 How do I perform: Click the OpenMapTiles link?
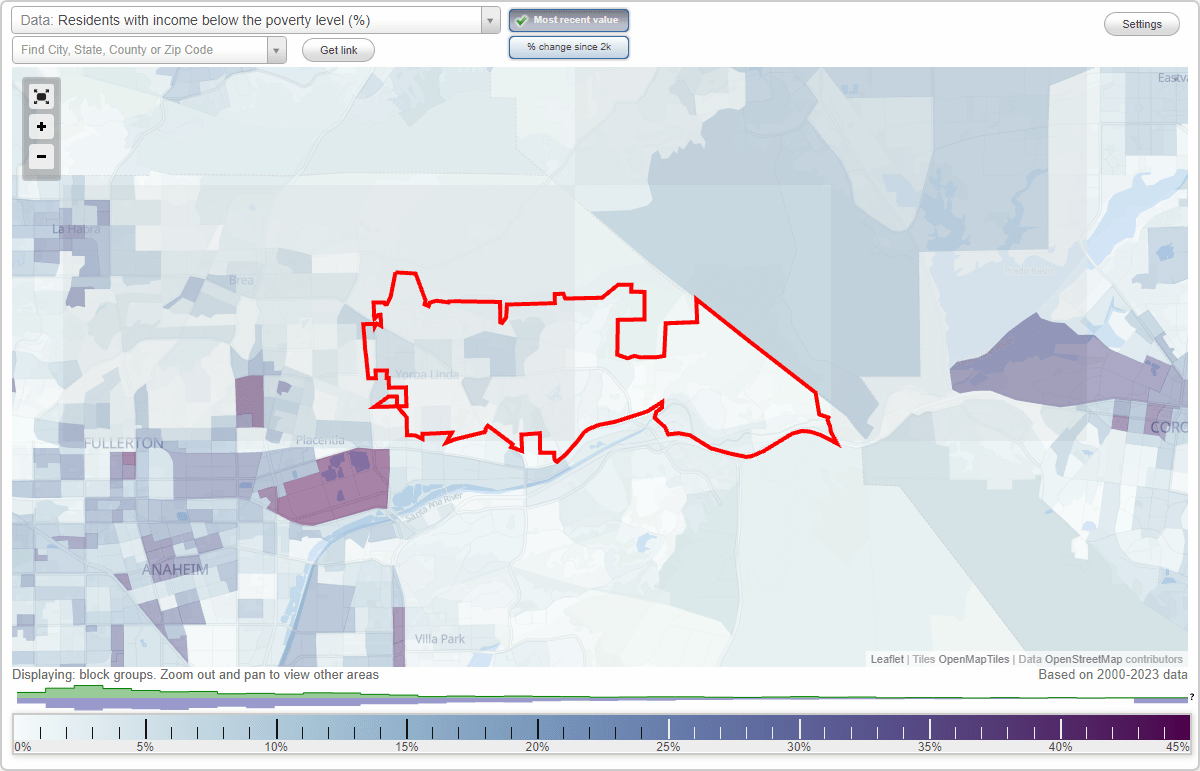971,659
